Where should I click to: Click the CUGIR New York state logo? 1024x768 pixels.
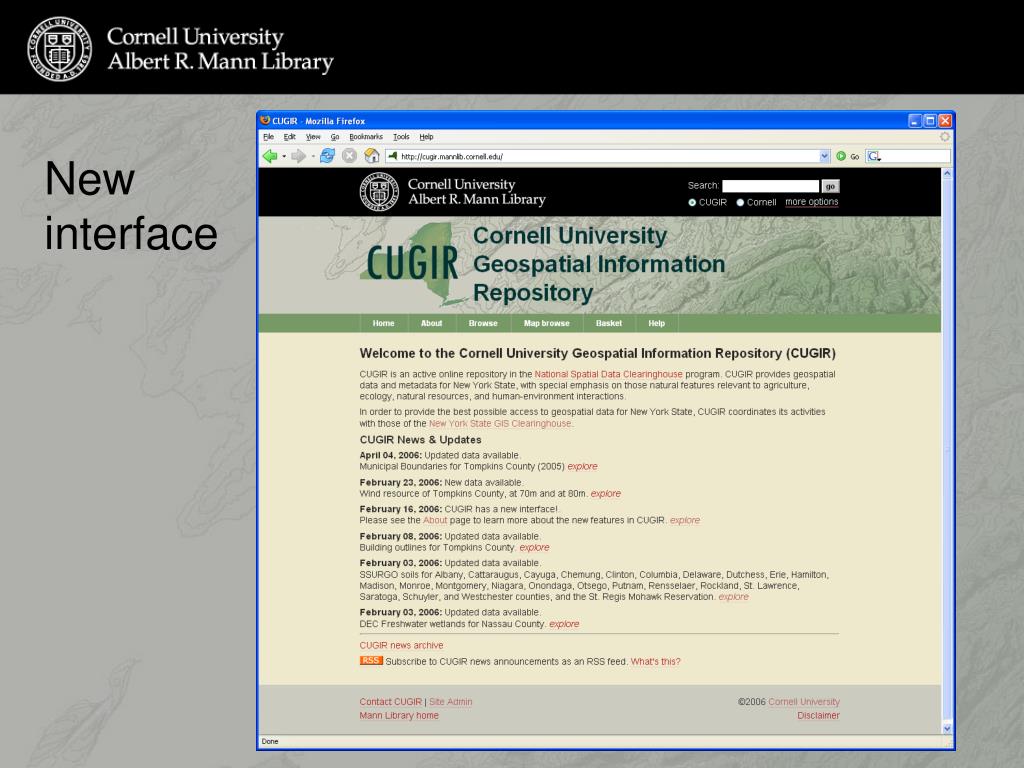[413, 264]
